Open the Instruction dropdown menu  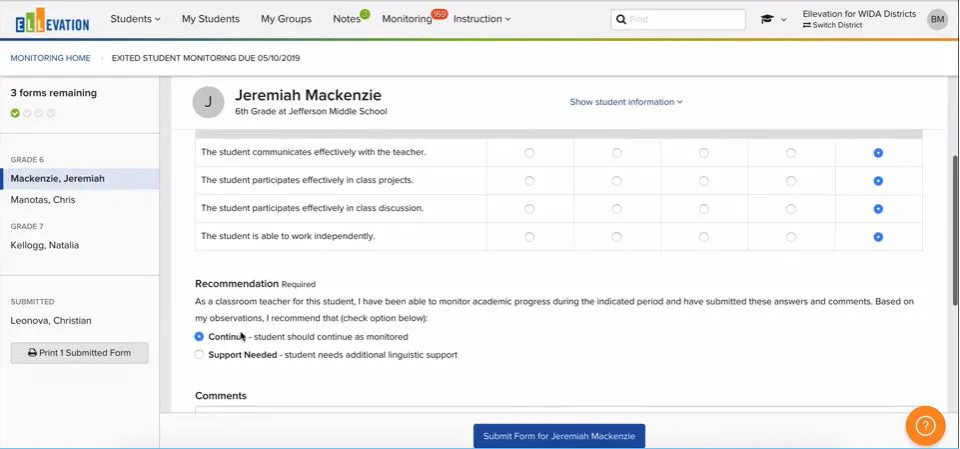(x=482, y=19)
